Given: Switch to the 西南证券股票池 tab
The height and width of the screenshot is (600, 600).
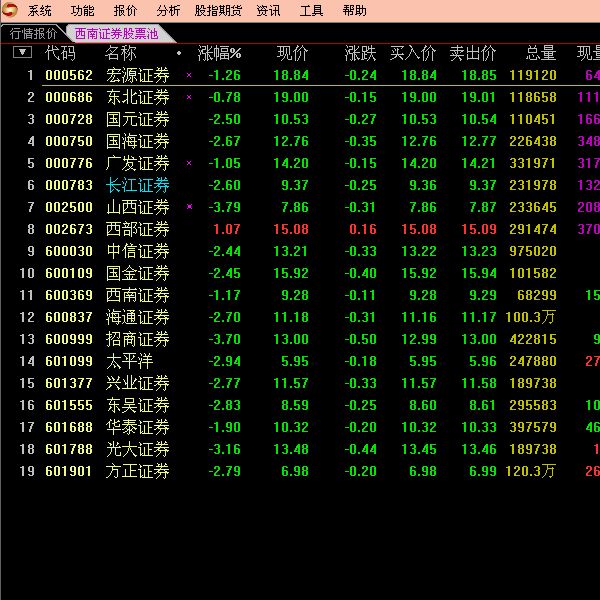Looking at the screenshot, I should coord(116,34).
